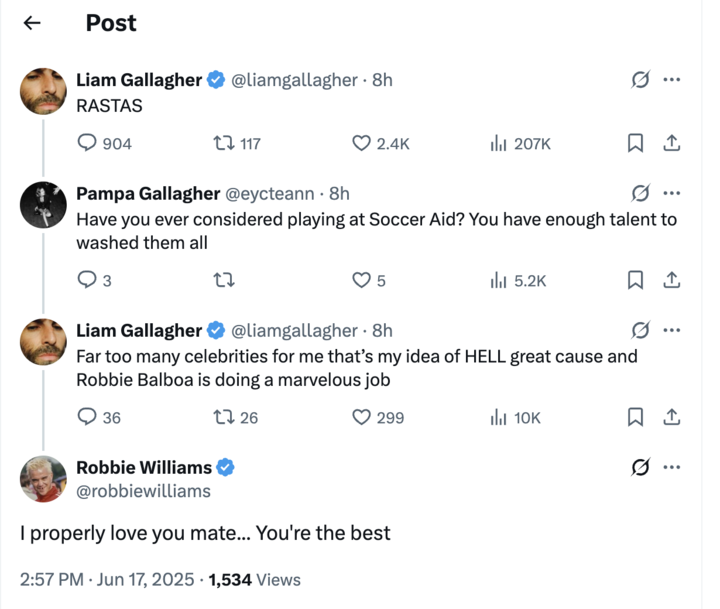
Task: Open Grok icon on RASTAS post
Action: coord(640,81)
